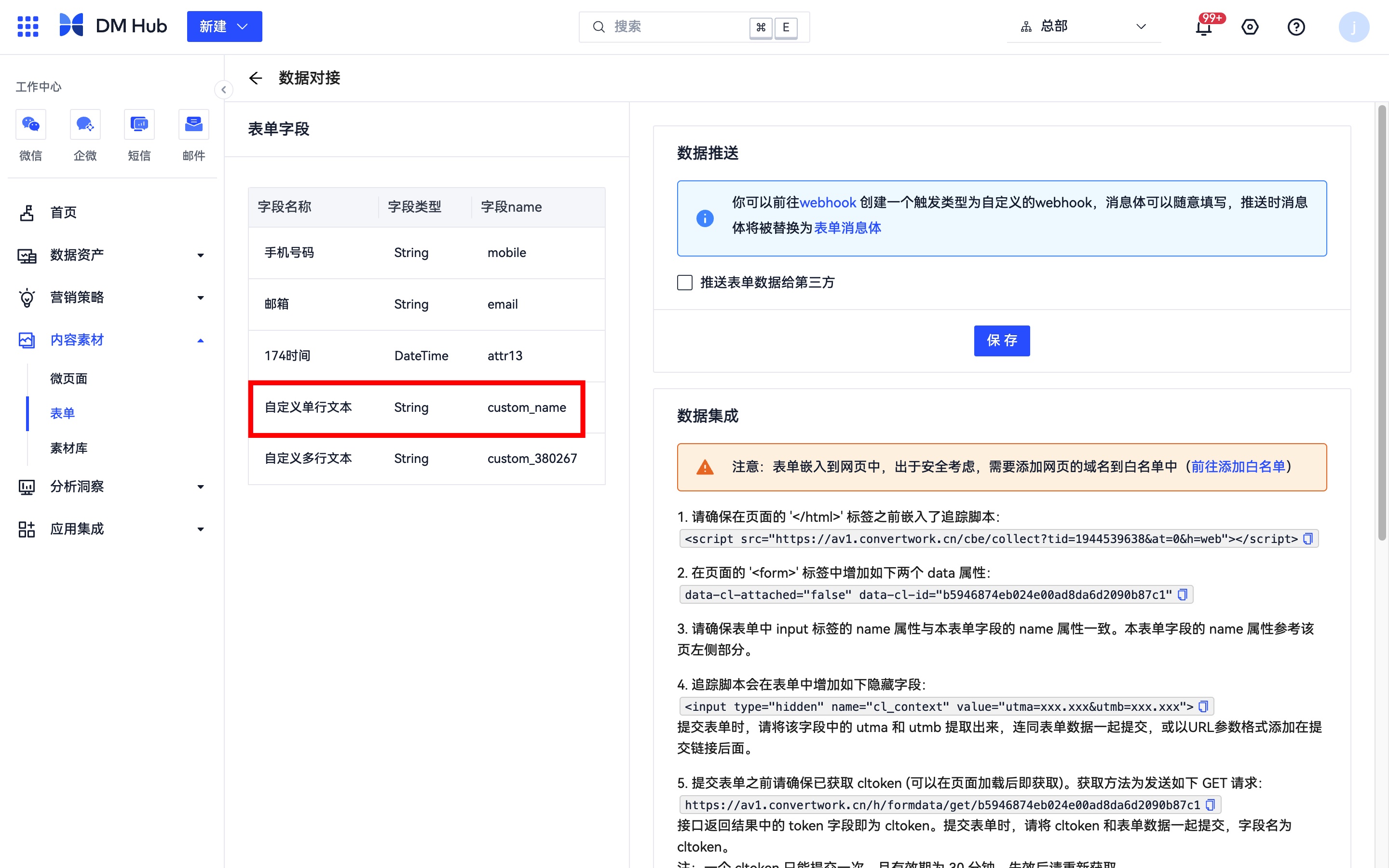Image resolution: width=1389 pixels, height=868 pixels.
Task: Copy the hidden input cl_context snippet
Action: tap(1203, 706)
